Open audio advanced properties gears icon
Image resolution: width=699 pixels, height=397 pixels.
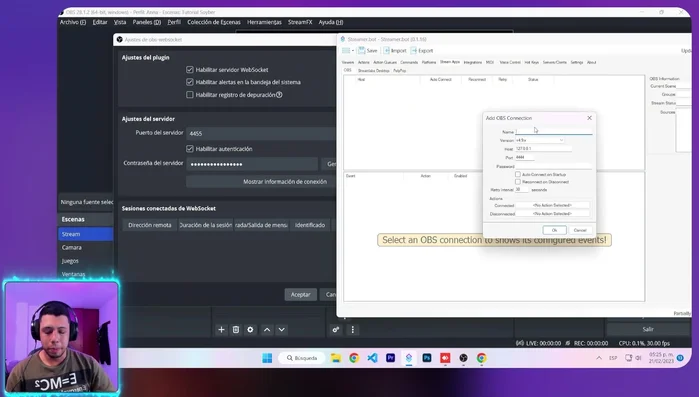pos(336,330)
